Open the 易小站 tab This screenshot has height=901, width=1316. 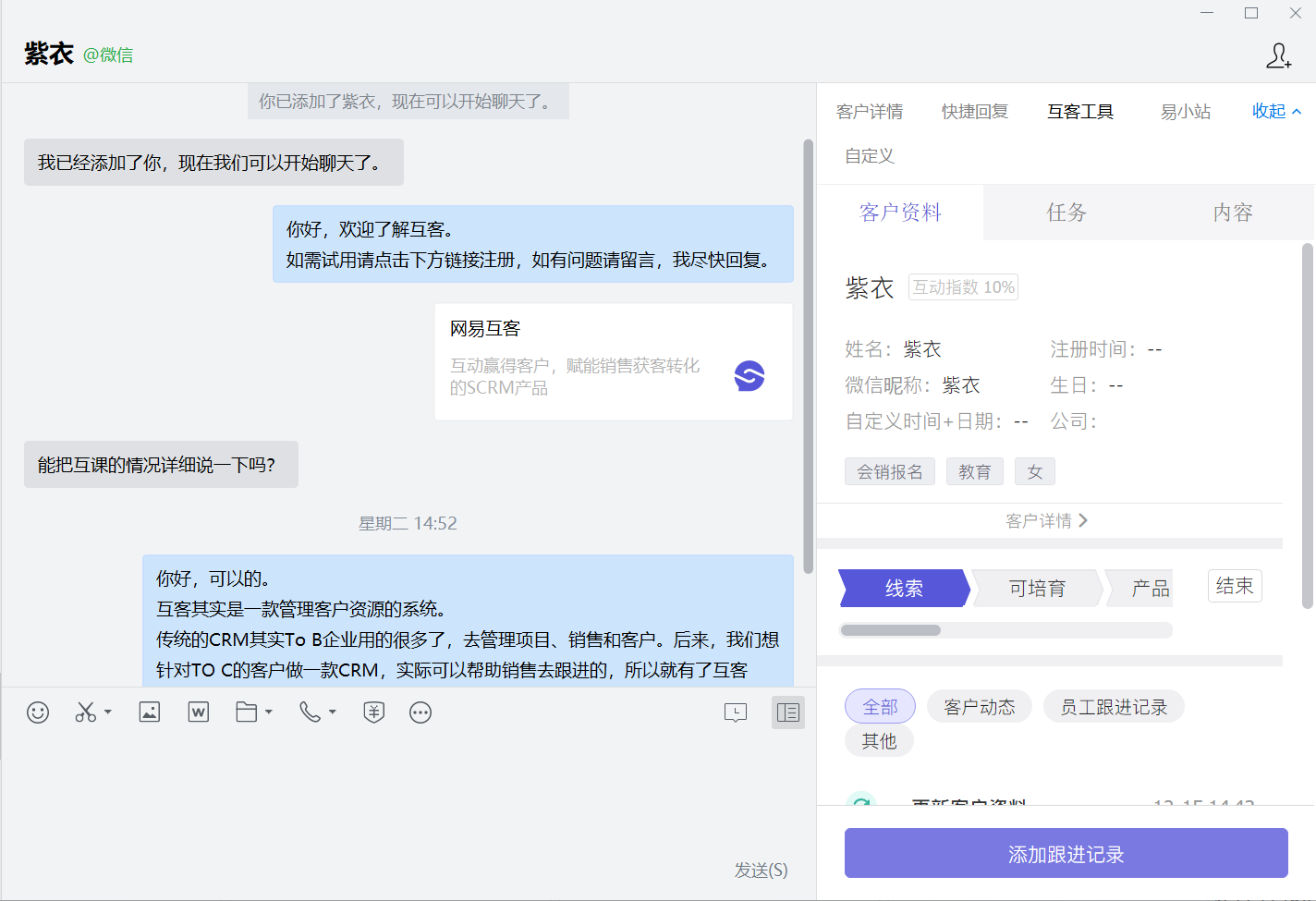click(x=1186, y=112)
